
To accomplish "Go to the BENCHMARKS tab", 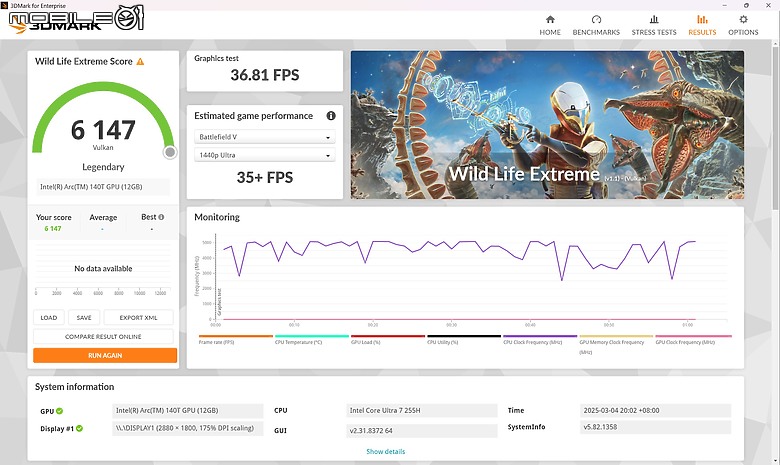I will 596,25.
